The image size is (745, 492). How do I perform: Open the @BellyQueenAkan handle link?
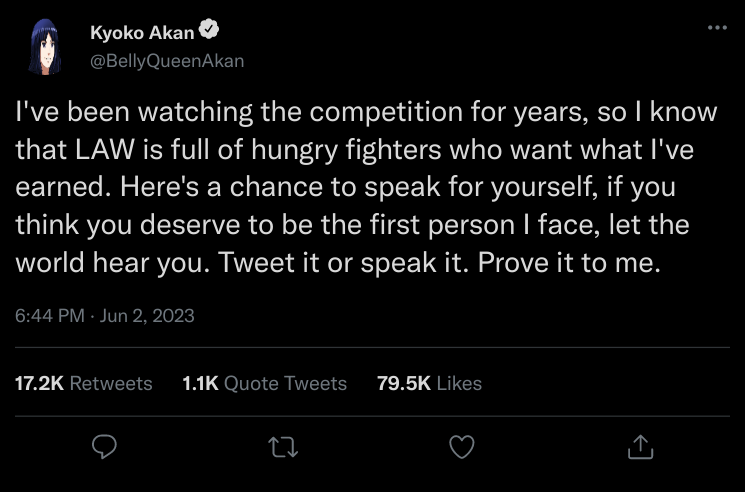[x=167, y=60]
